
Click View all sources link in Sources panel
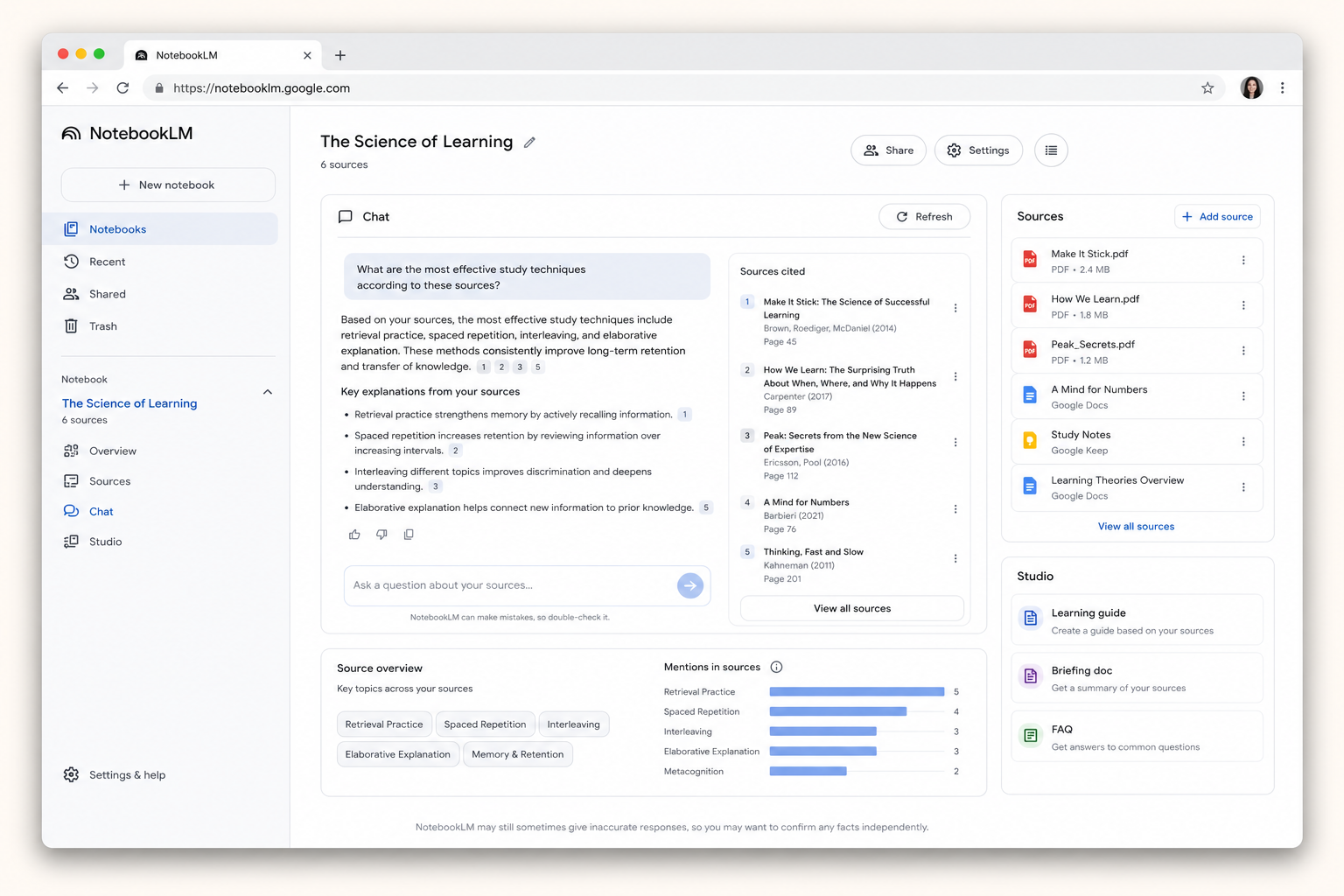(1136, 527)
